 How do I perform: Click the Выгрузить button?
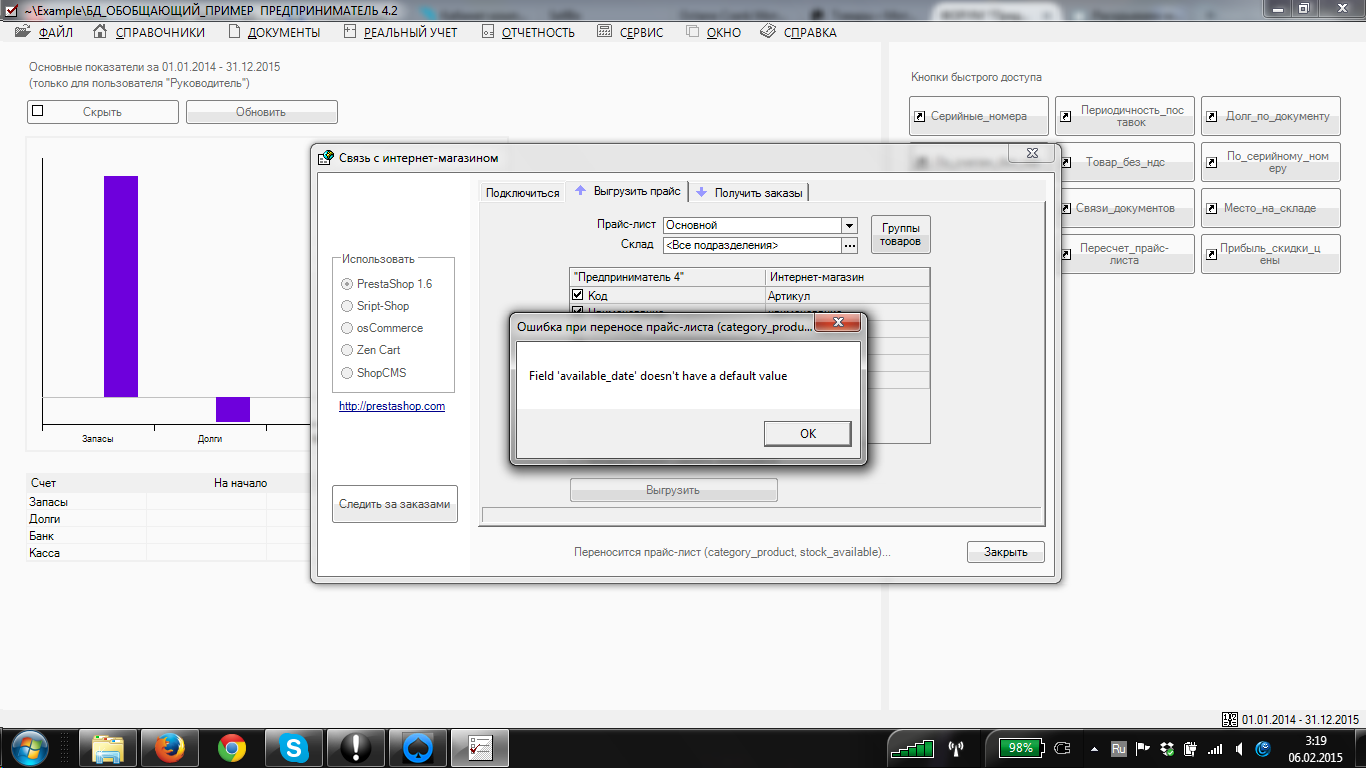pyautogui.click(x=673, y=490)
